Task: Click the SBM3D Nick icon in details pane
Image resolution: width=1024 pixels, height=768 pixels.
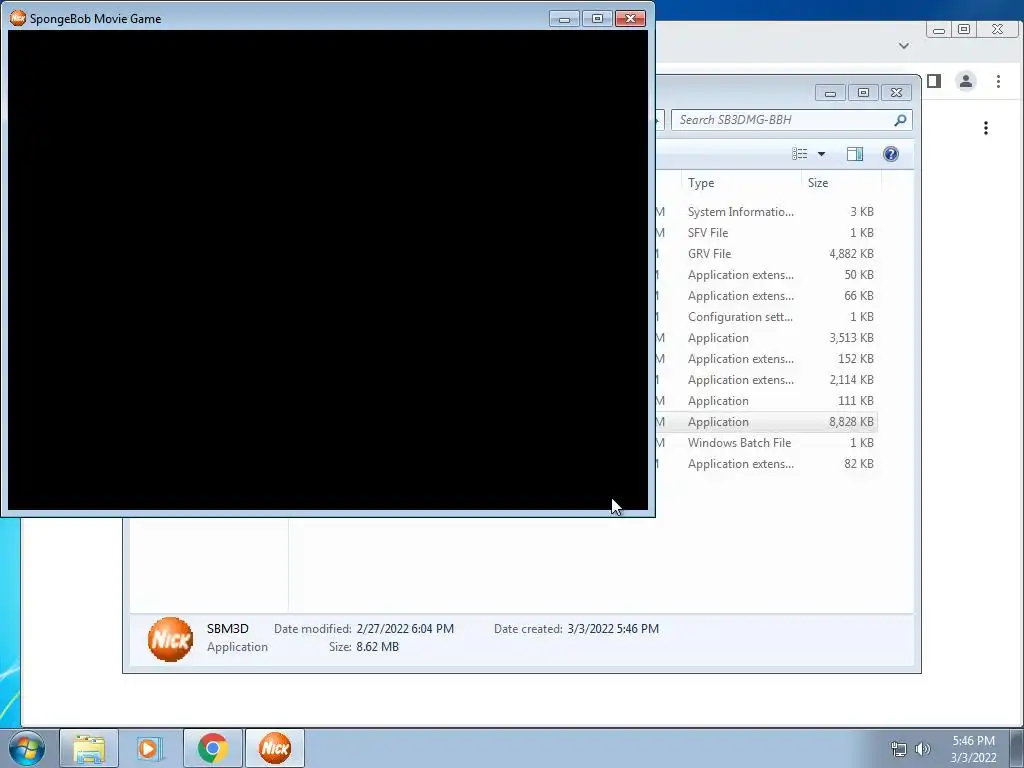Action: (170, 639)
